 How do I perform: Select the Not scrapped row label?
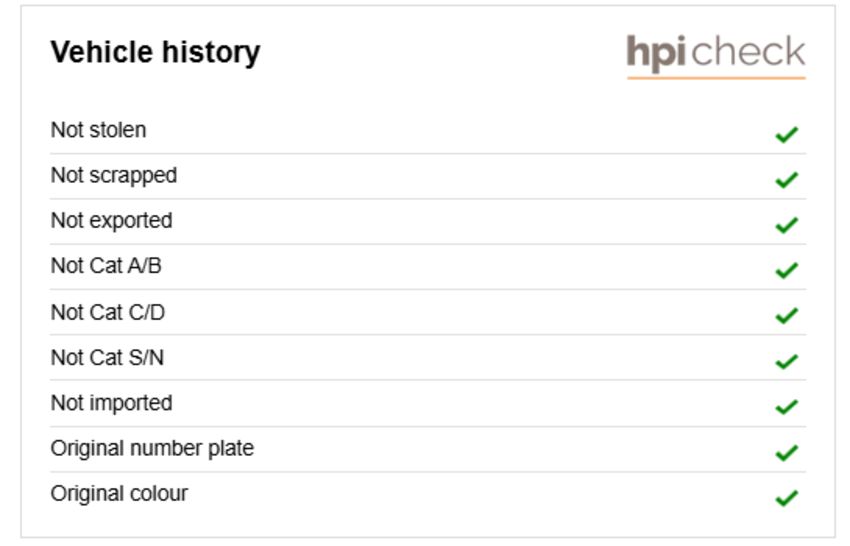tap(114, 176)
